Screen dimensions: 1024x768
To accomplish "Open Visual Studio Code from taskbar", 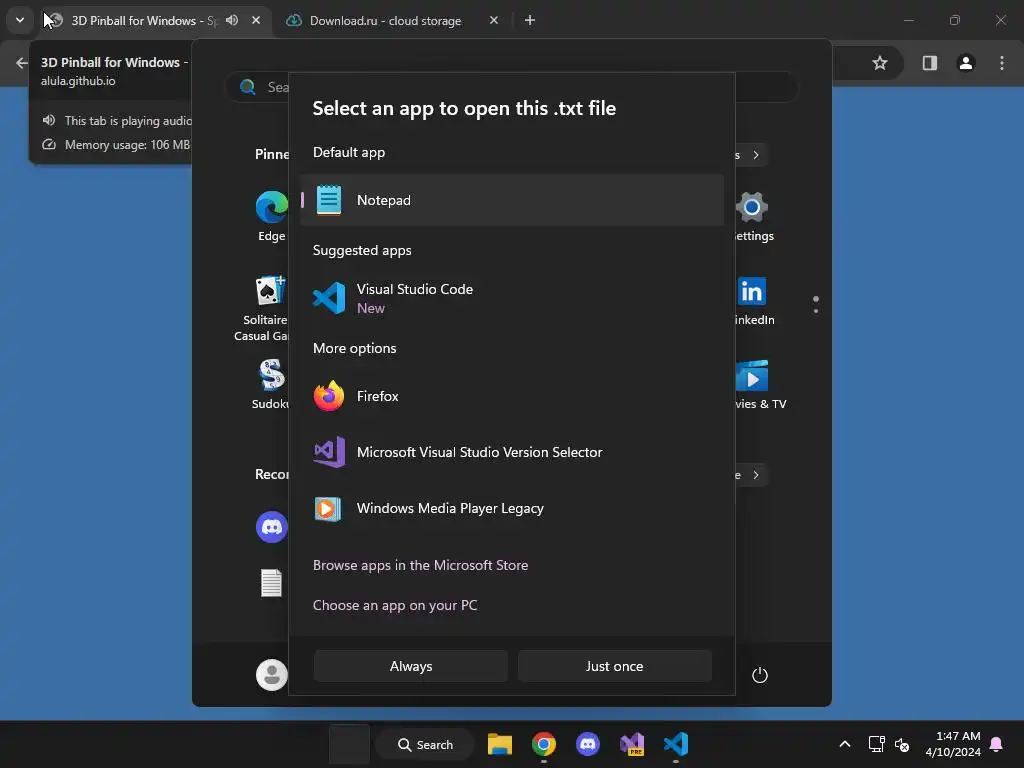I will 676,744.
